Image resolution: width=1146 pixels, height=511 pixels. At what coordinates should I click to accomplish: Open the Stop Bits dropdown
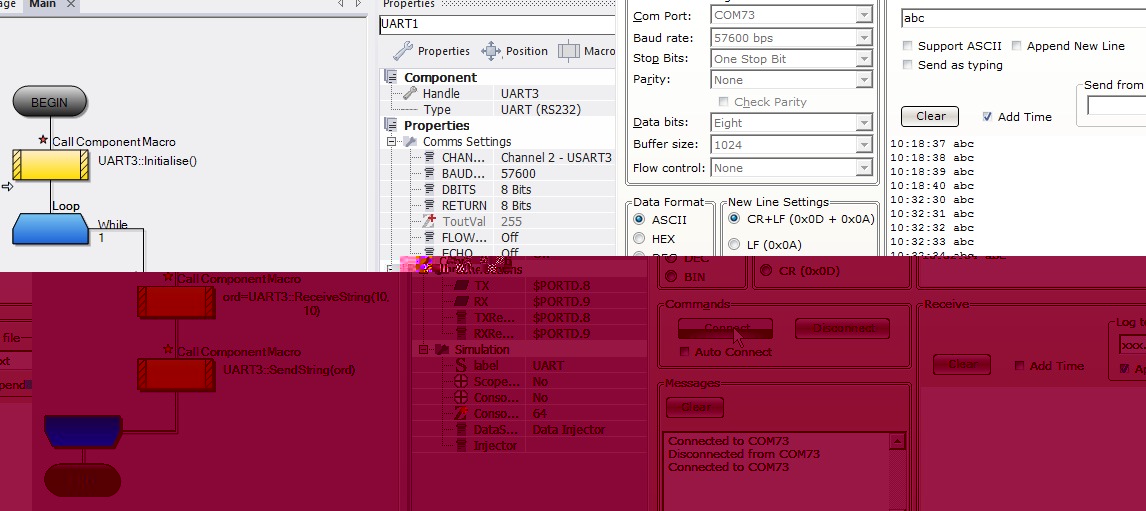click(x=865, y=58)
